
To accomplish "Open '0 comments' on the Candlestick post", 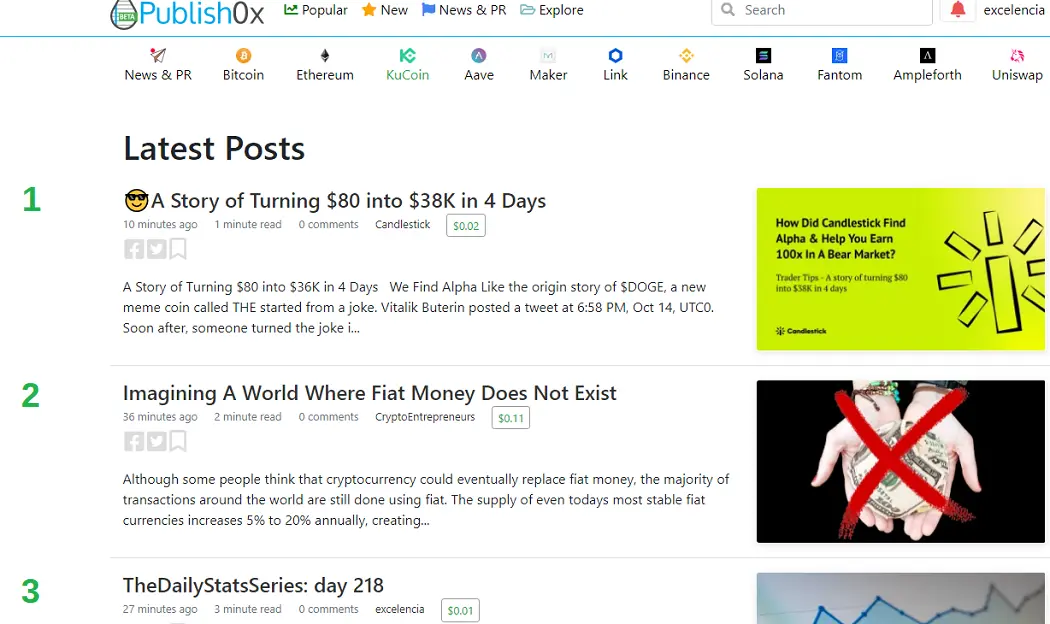I will click(x=328, y=224).
